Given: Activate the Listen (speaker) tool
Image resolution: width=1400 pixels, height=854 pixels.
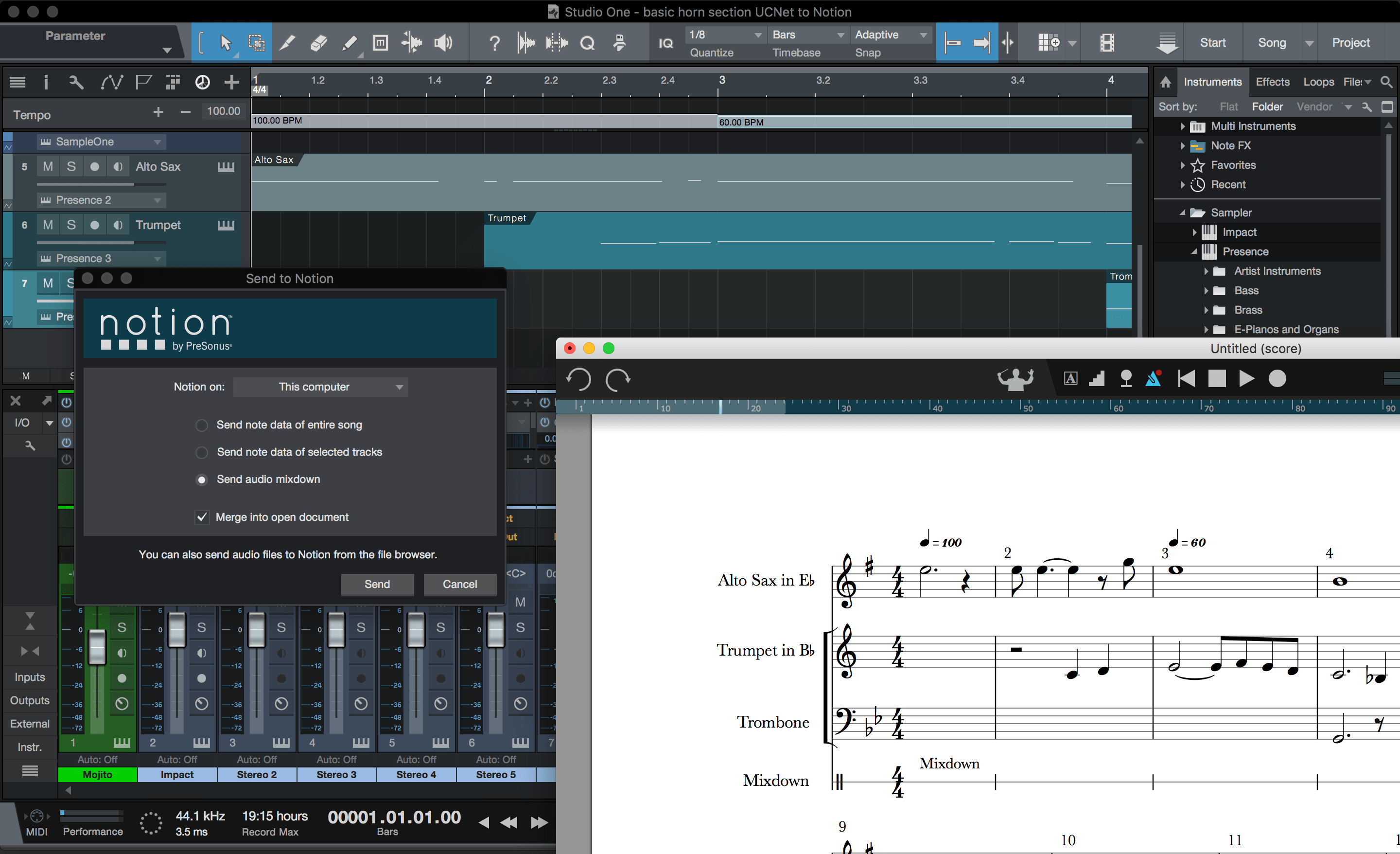Looking at the screenshot, I should [x=443, y=43].
